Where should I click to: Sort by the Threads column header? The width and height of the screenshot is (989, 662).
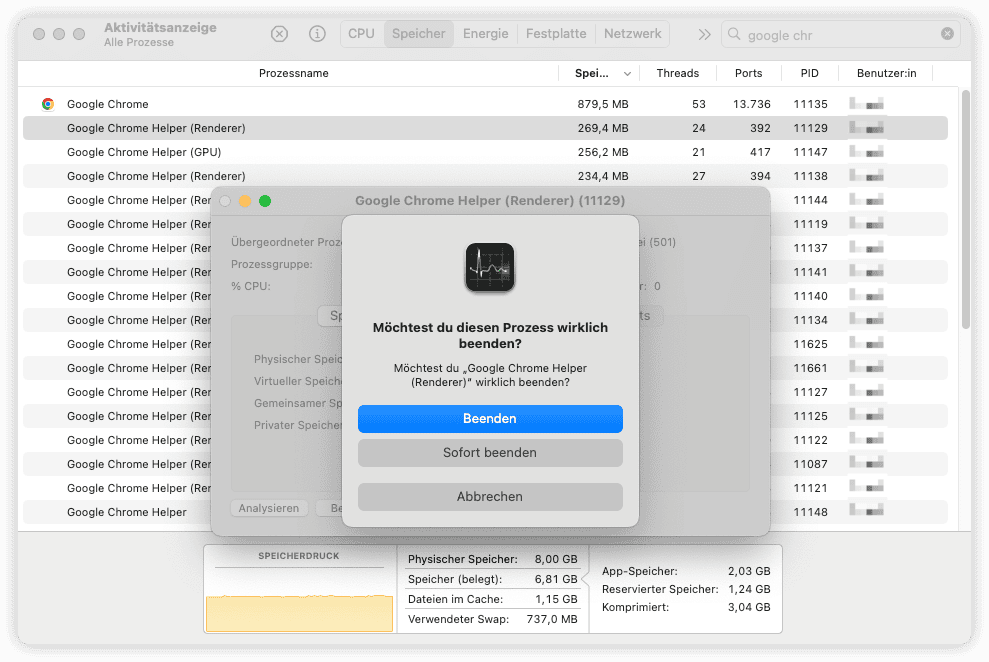678,73
